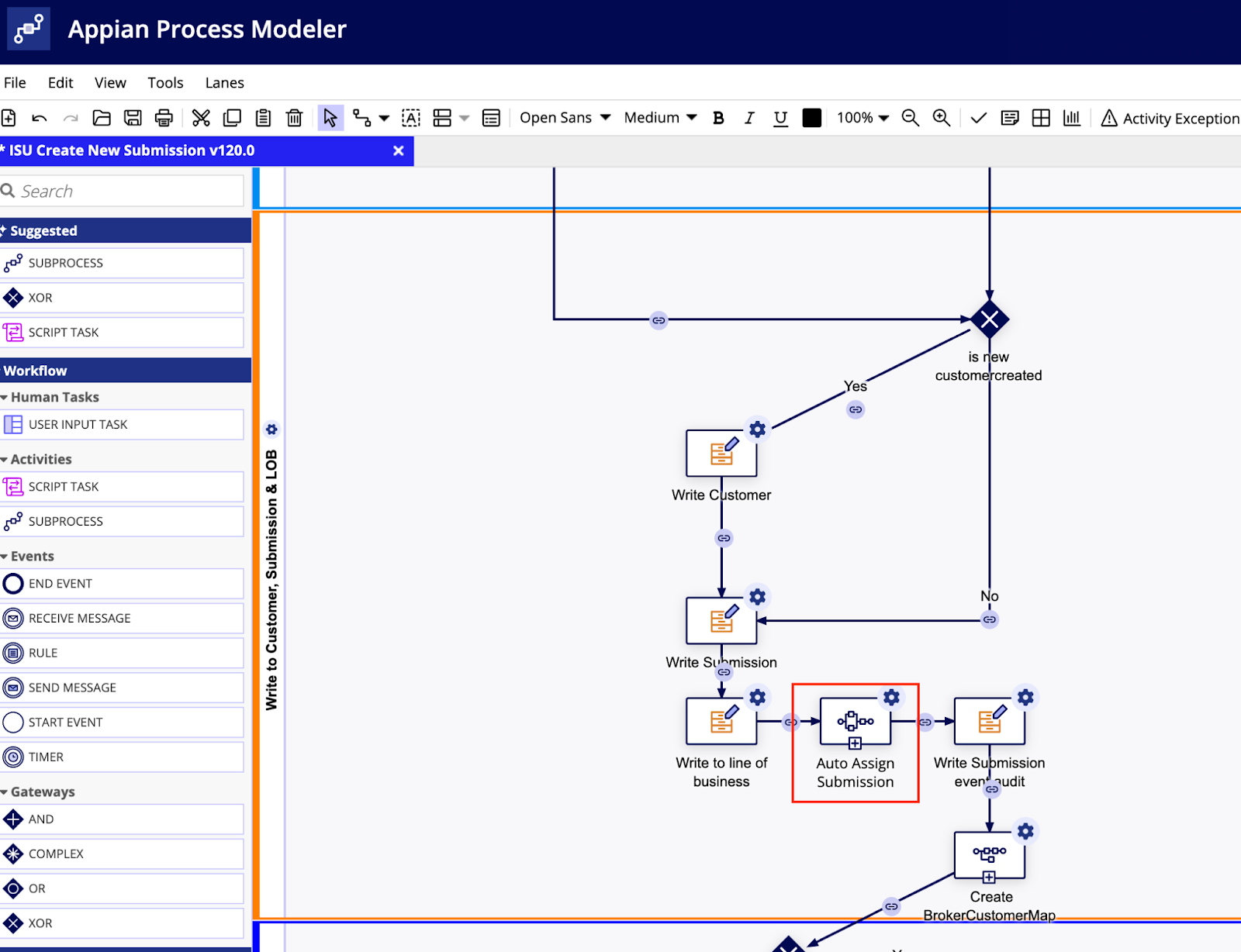Select the pointer selection tool
1241x952 pixels.
click(x=330, y=118)
